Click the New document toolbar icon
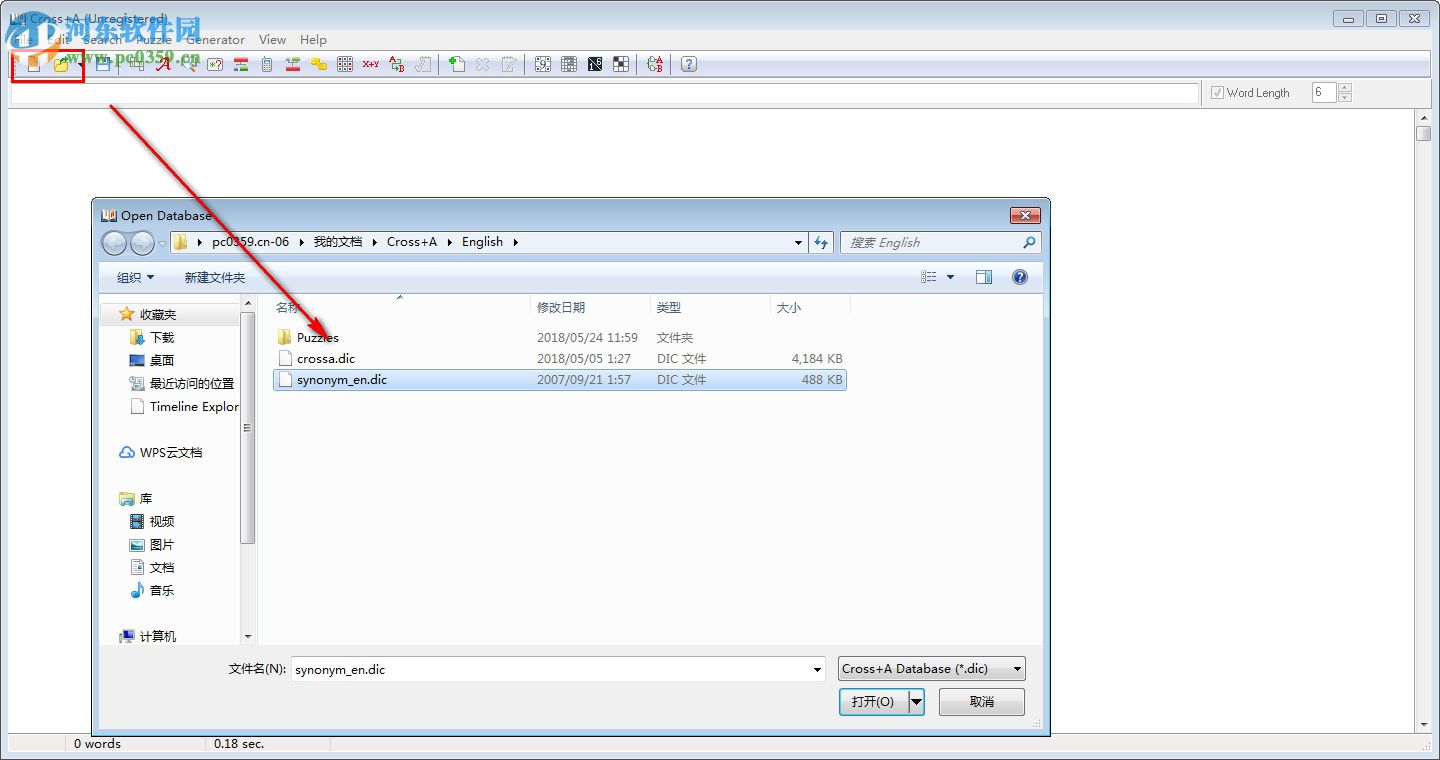 coord(34,65)
